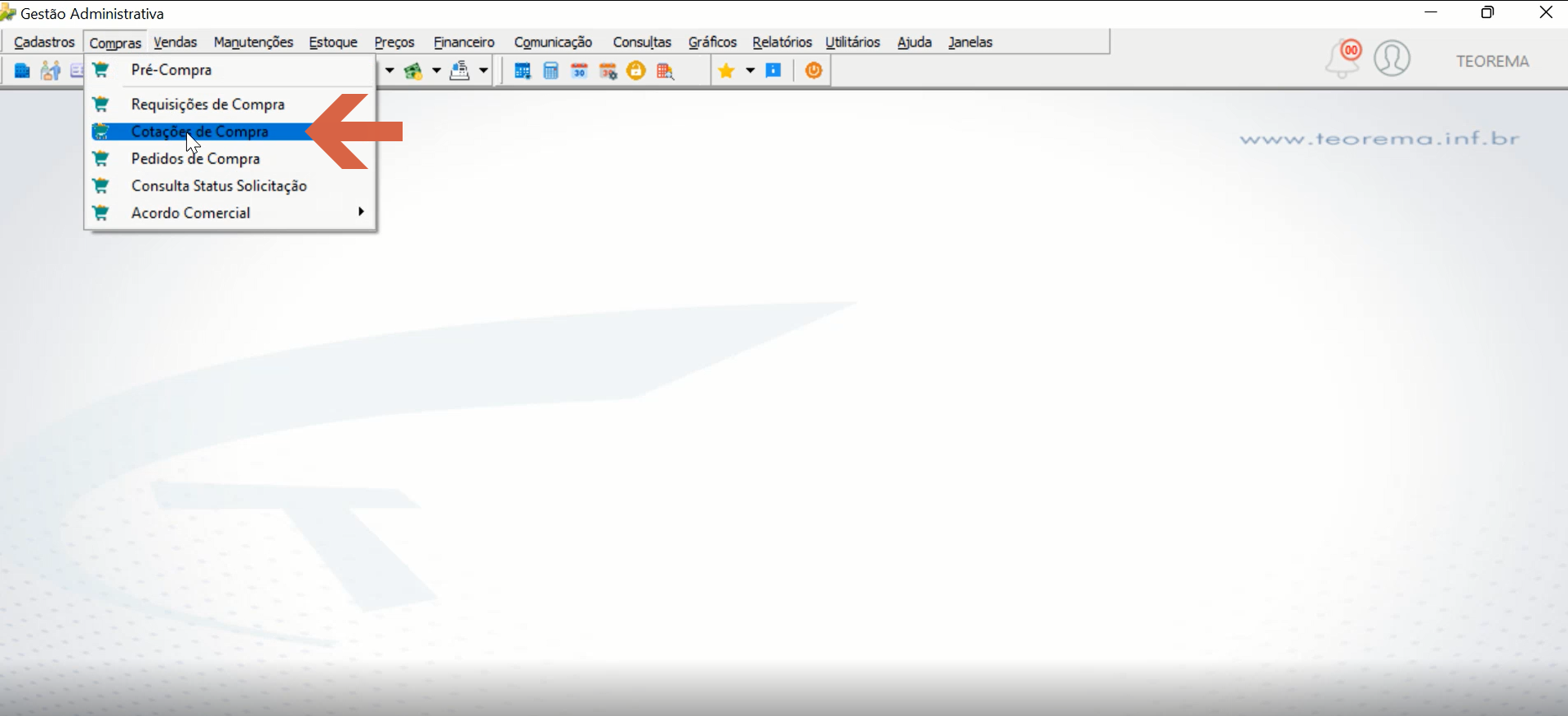This screenshot has width=1568, height=716.
Task: Click calendar icon with gear
Action: (x=608, y=71)
